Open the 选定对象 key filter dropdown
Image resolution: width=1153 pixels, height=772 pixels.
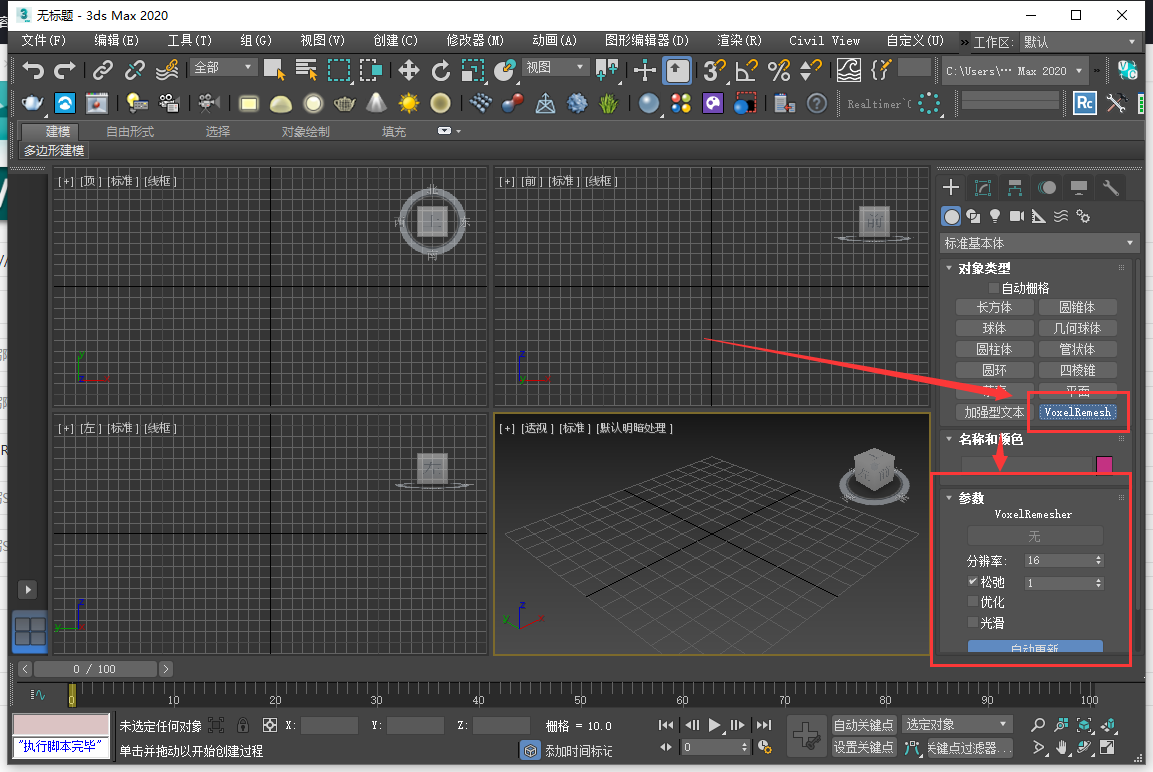tap(956, 725)
